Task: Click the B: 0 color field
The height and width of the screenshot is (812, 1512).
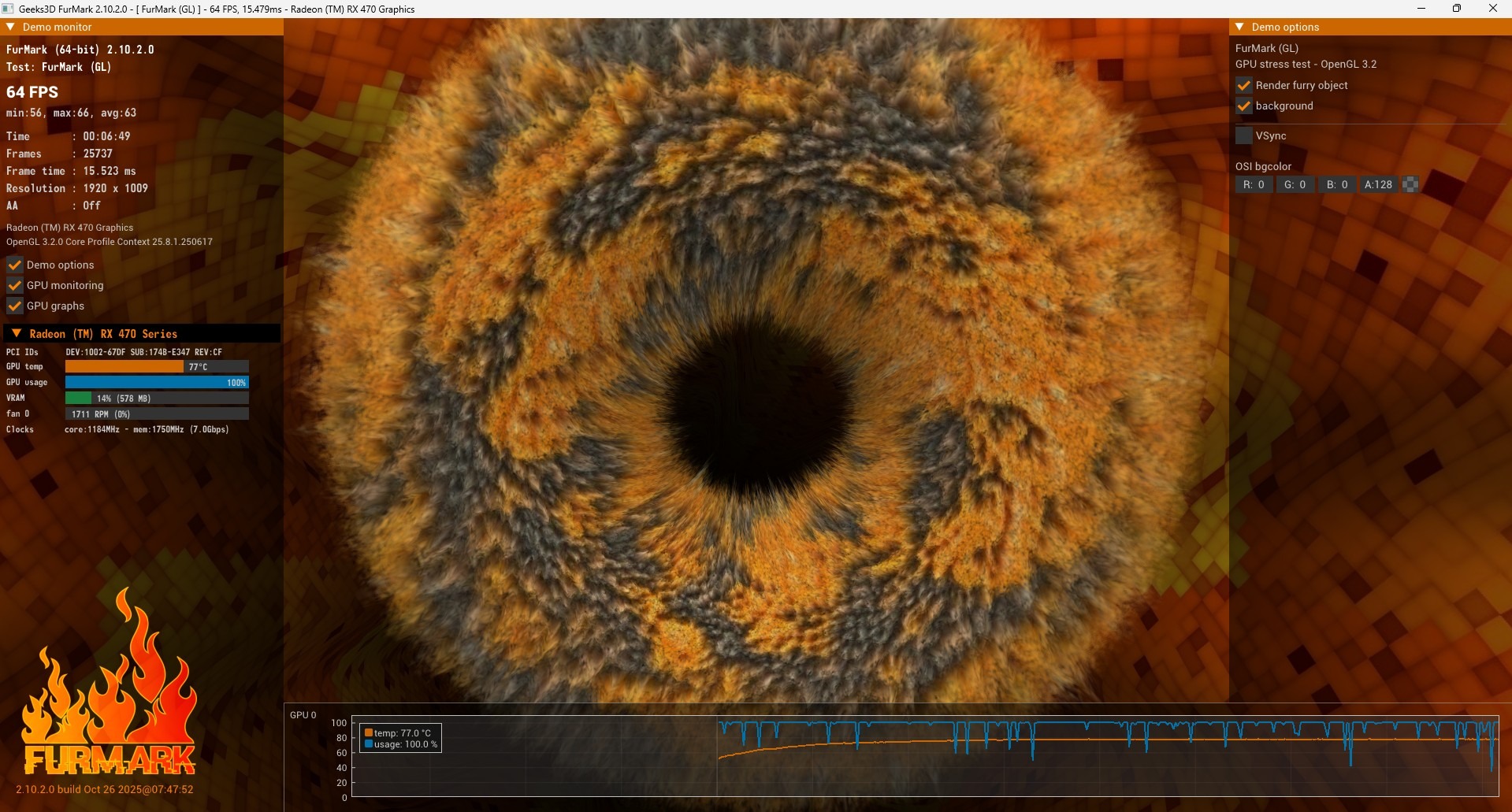Action: (x=1337, y=184)
